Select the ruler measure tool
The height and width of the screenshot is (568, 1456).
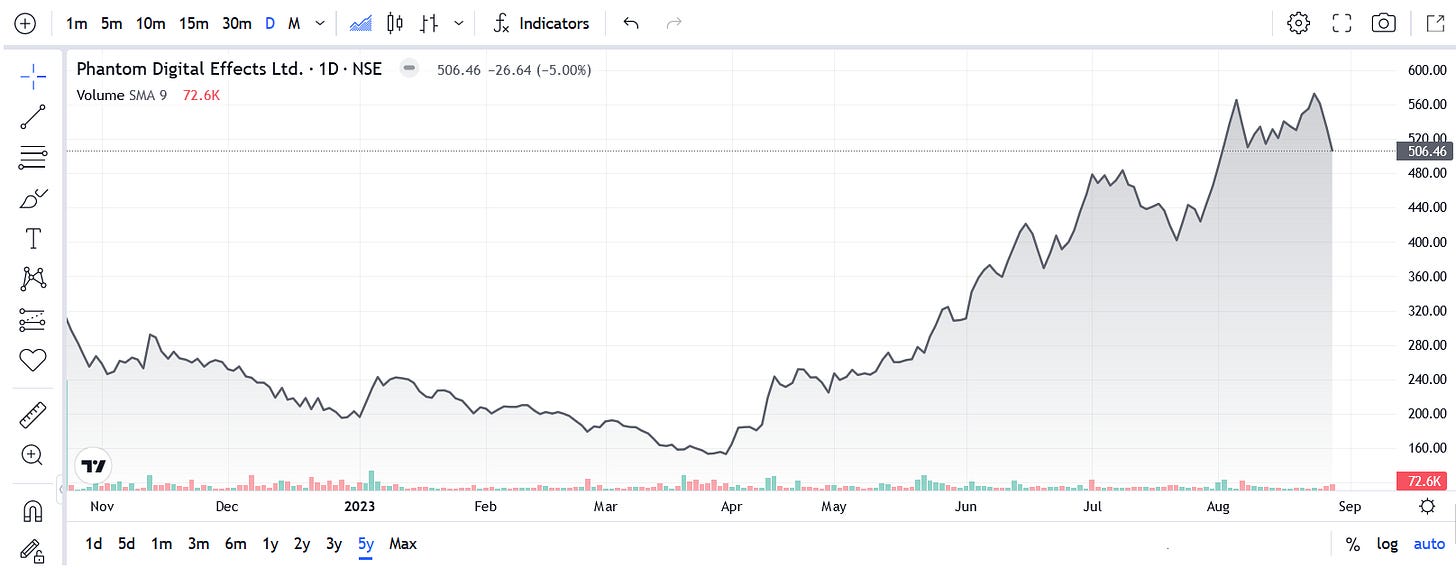pyautogui.click(x=33, y=414)
